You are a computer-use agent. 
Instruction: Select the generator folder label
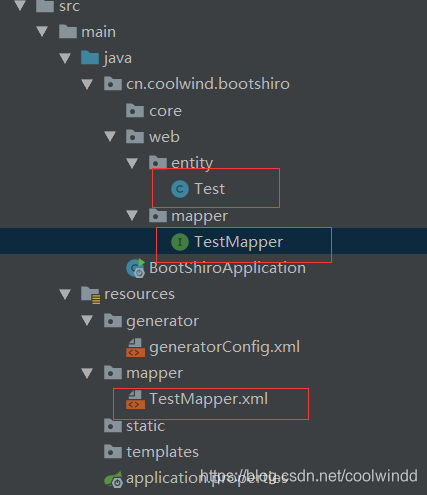pyautogui.click(x=162, y=321)
